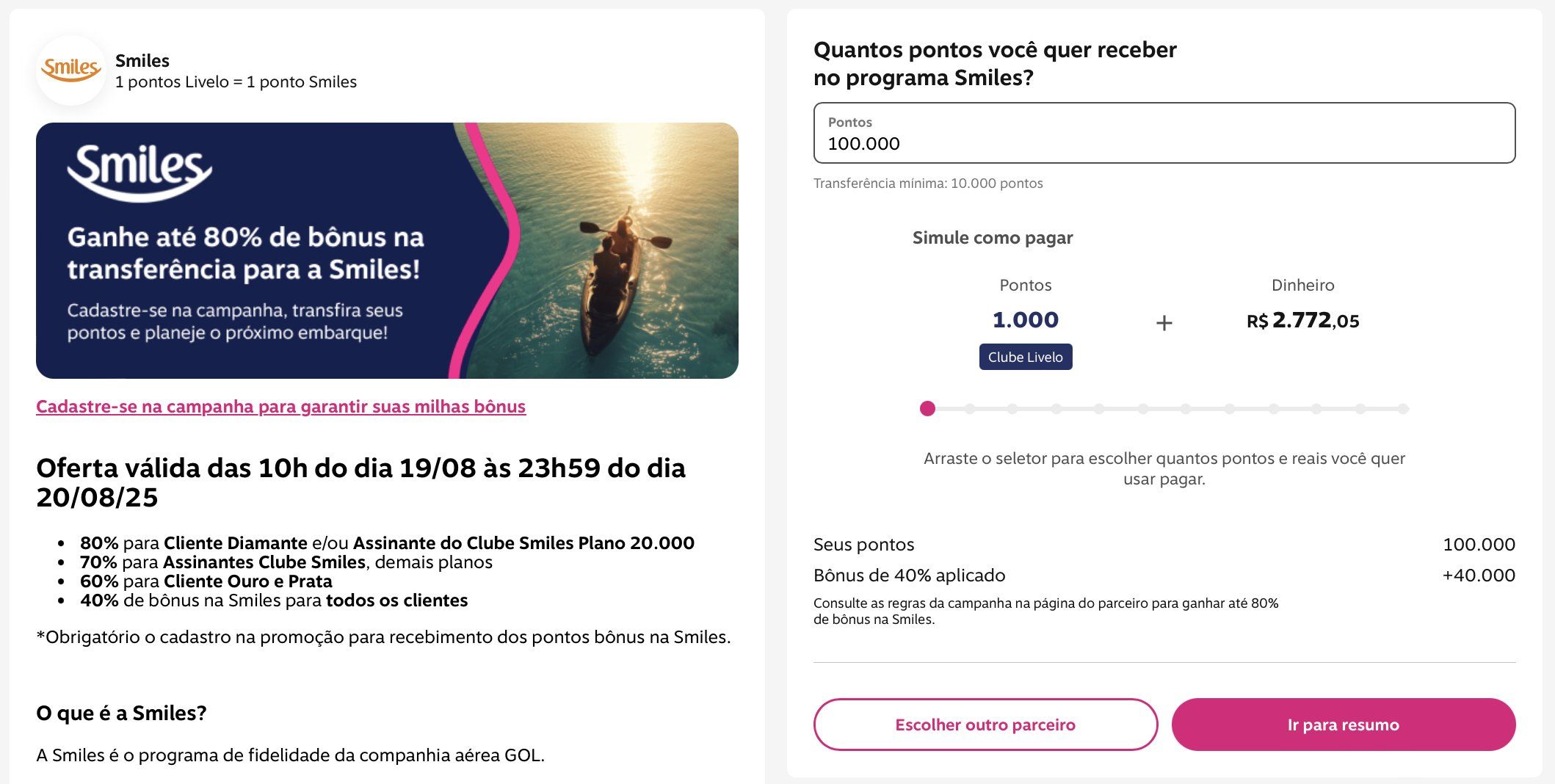The width and height of the screenshot is (1555, 784).
Task: Click the banner headline about 80% bonus
Action: tap(245, 253)
